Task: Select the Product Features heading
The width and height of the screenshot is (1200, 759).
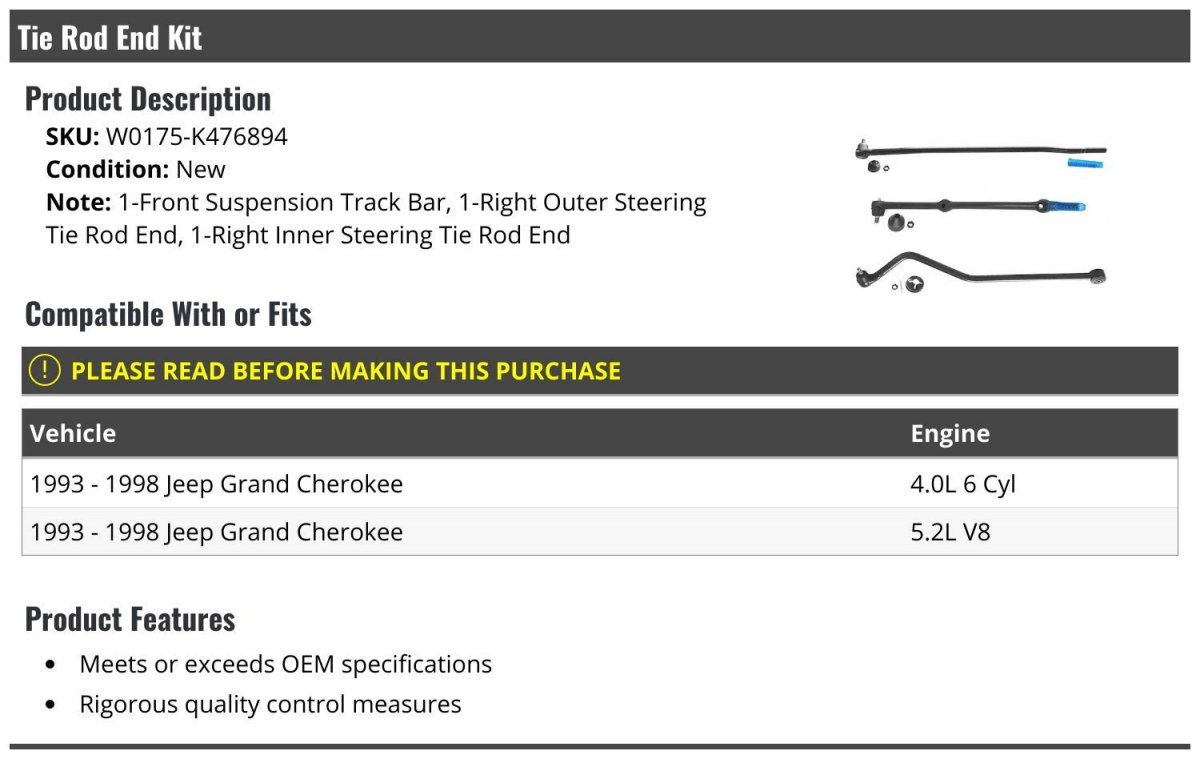Action: coord(130,619)
